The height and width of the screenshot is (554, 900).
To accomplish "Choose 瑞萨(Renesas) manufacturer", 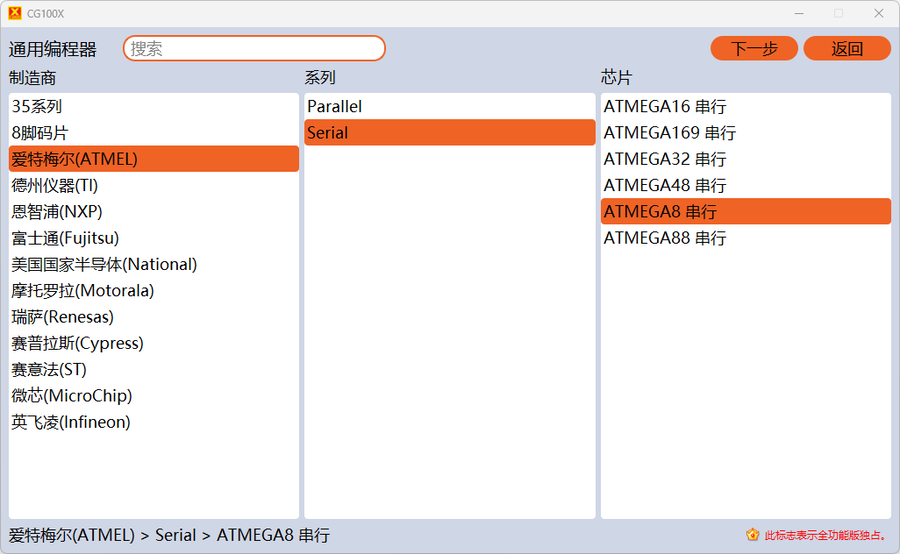I will (63, 317).
